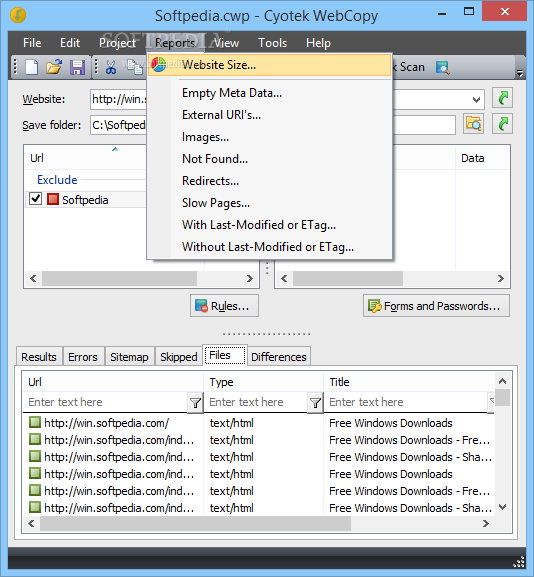
Task: Open the Help menu
Action: 318,43
